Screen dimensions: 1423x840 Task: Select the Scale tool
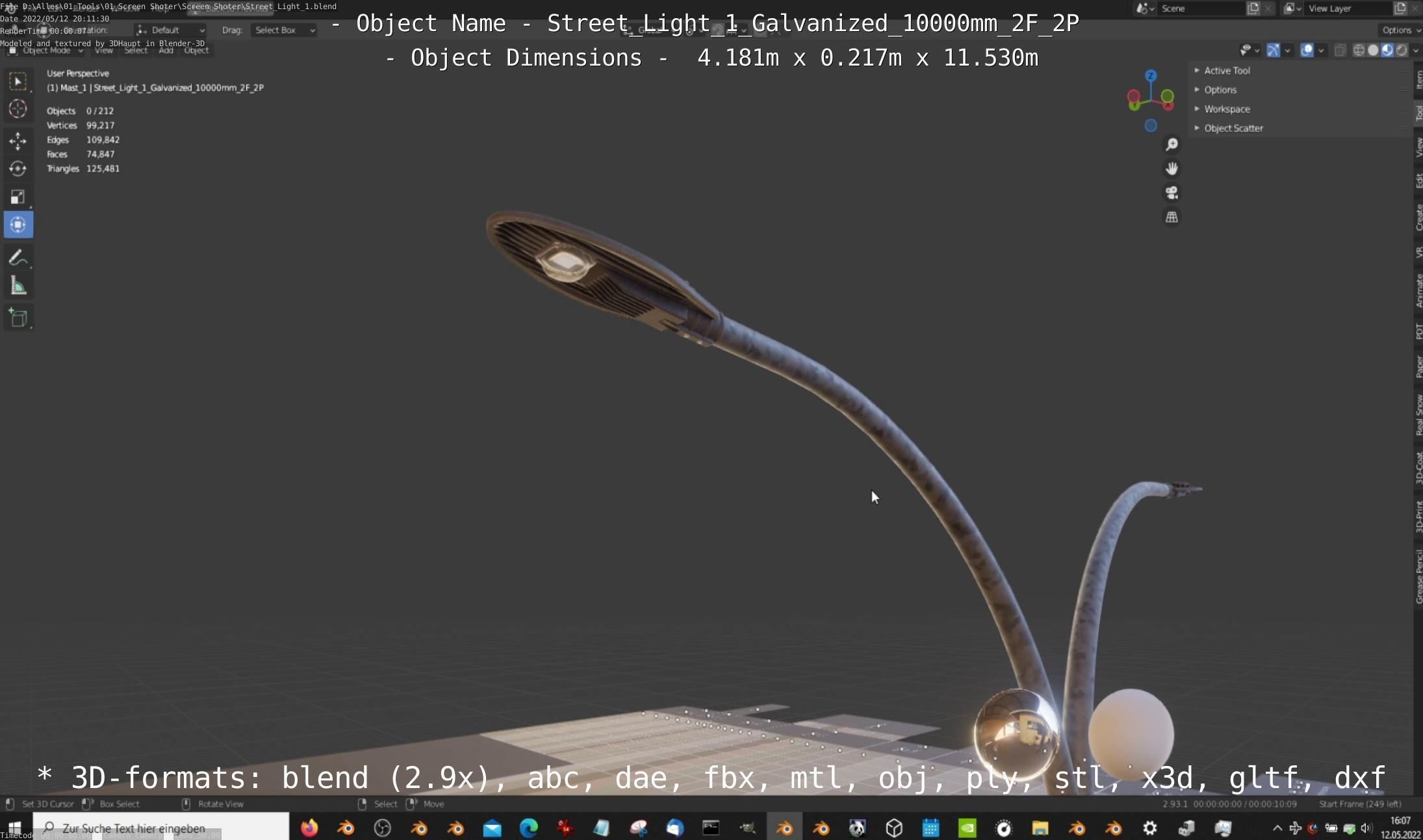pyautogui.click(x=18, y=197)
